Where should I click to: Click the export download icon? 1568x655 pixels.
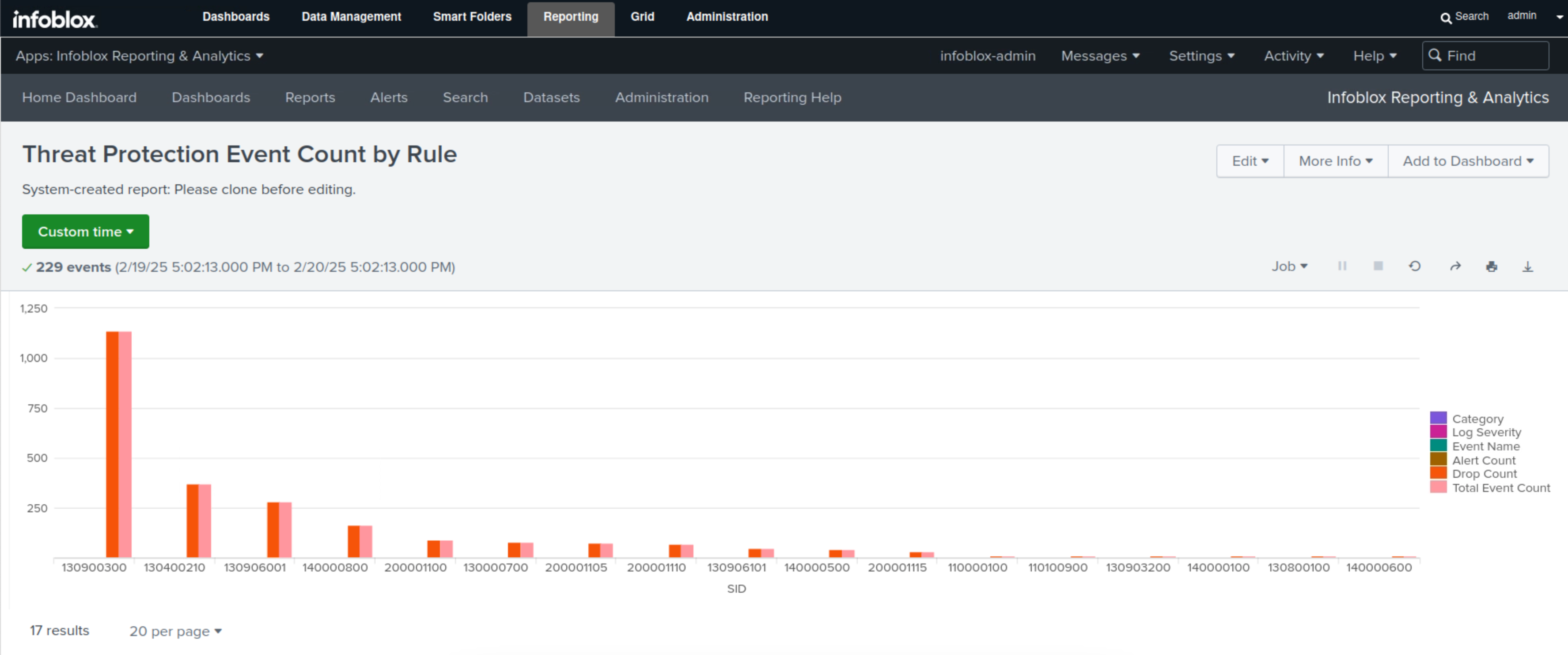1527,266
